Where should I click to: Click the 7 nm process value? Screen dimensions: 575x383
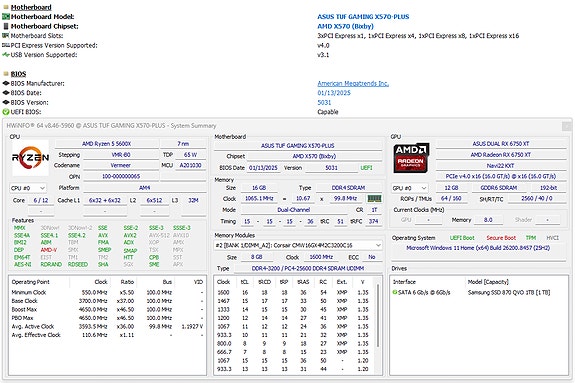(x=183, y=144)
